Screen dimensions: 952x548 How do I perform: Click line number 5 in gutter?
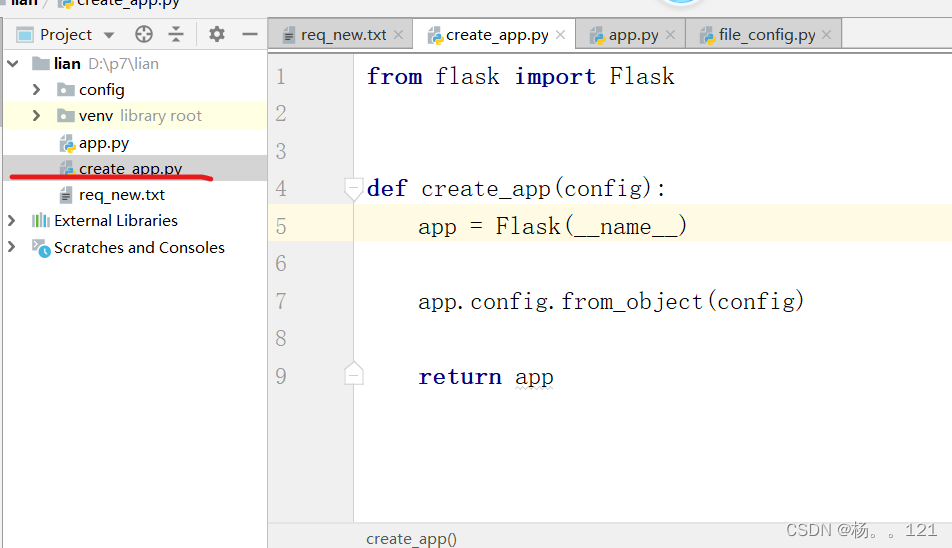pos(280,226)
